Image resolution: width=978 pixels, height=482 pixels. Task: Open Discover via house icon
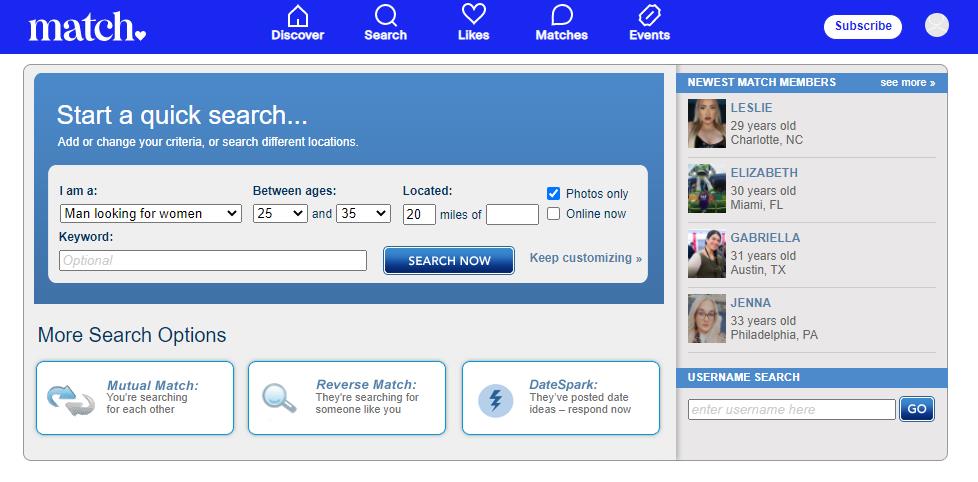click(298, 15)
